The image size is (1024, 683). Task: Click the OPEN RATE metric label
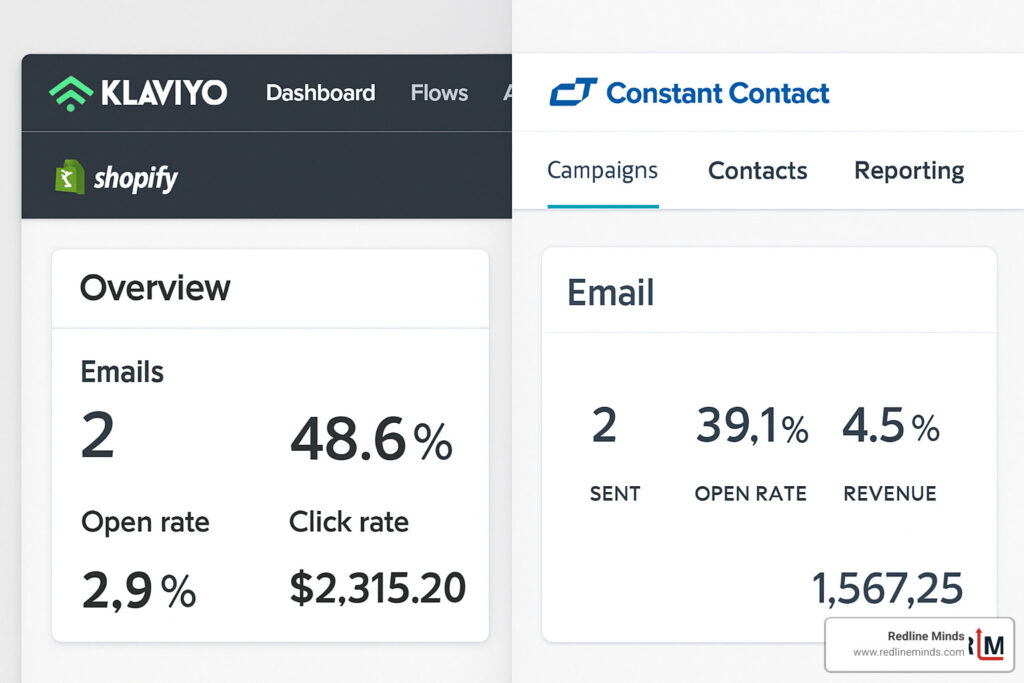pyautogui.click(x=750, y=493)
